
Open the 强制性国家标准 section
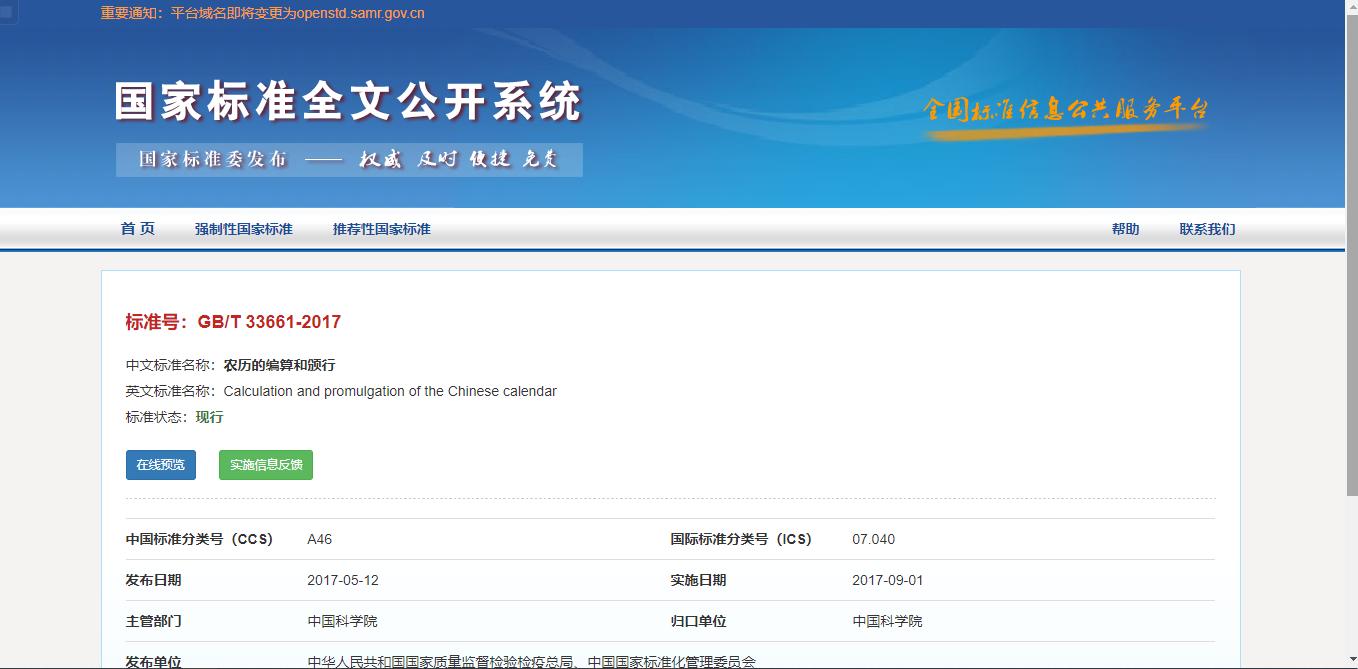[x=243, y=229]
